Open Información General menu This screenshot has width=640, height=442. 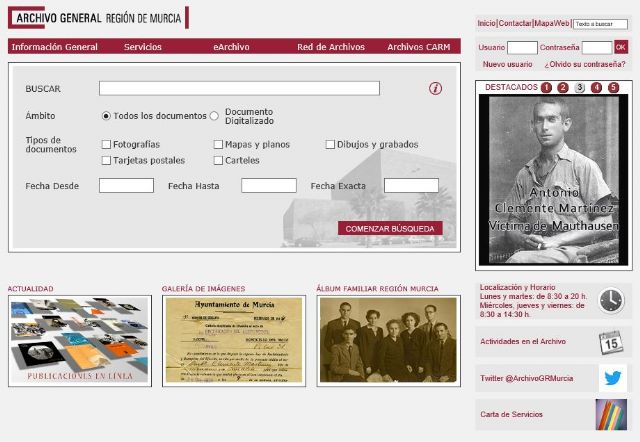point(55,47)
